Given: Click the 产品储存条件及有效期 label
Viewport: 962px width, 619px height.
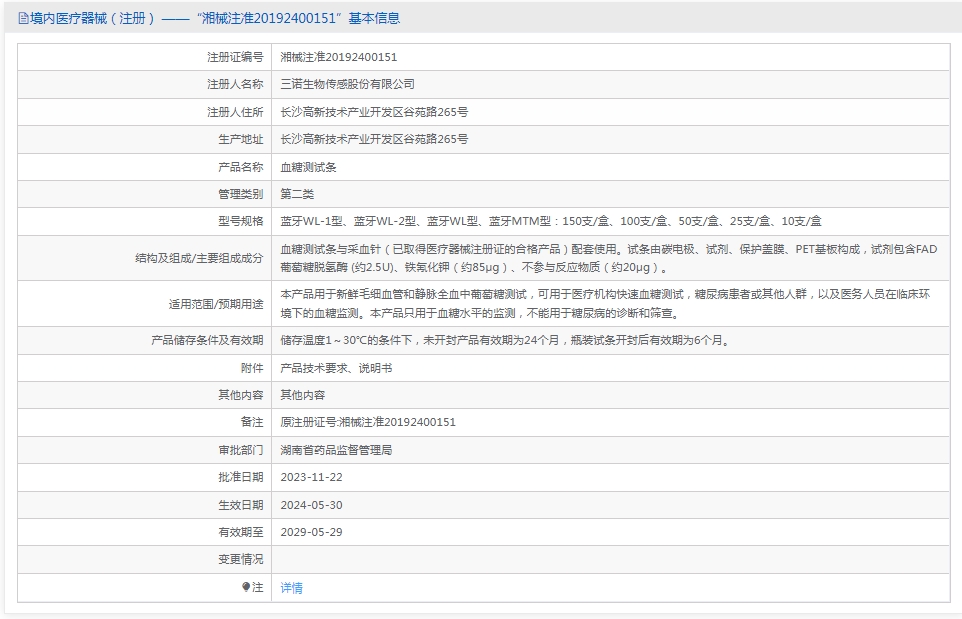Looking at the screenshot, I should 207,340.
